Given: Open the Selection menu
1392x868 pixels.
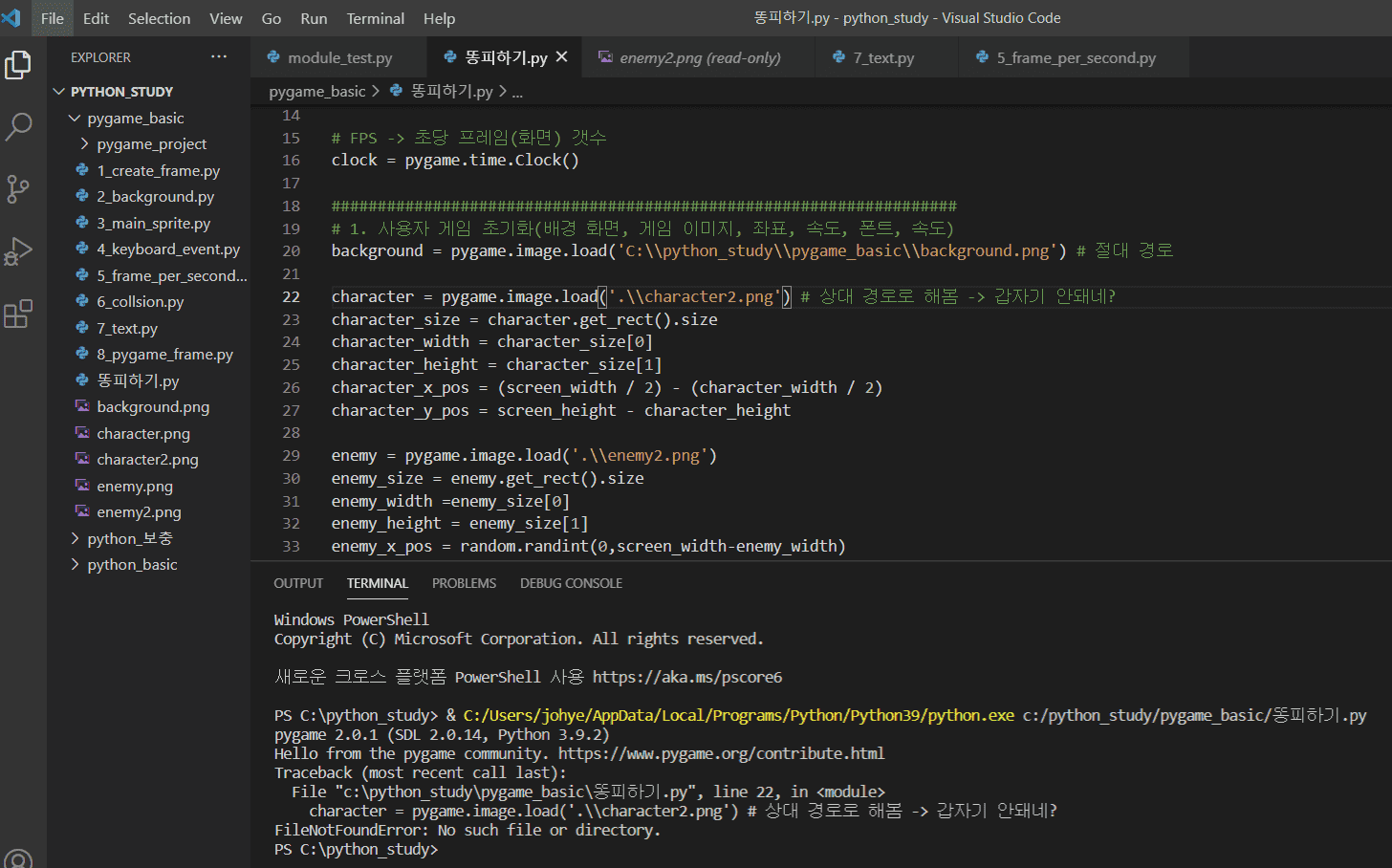Looking at the screenshot, I should (159, 18).
